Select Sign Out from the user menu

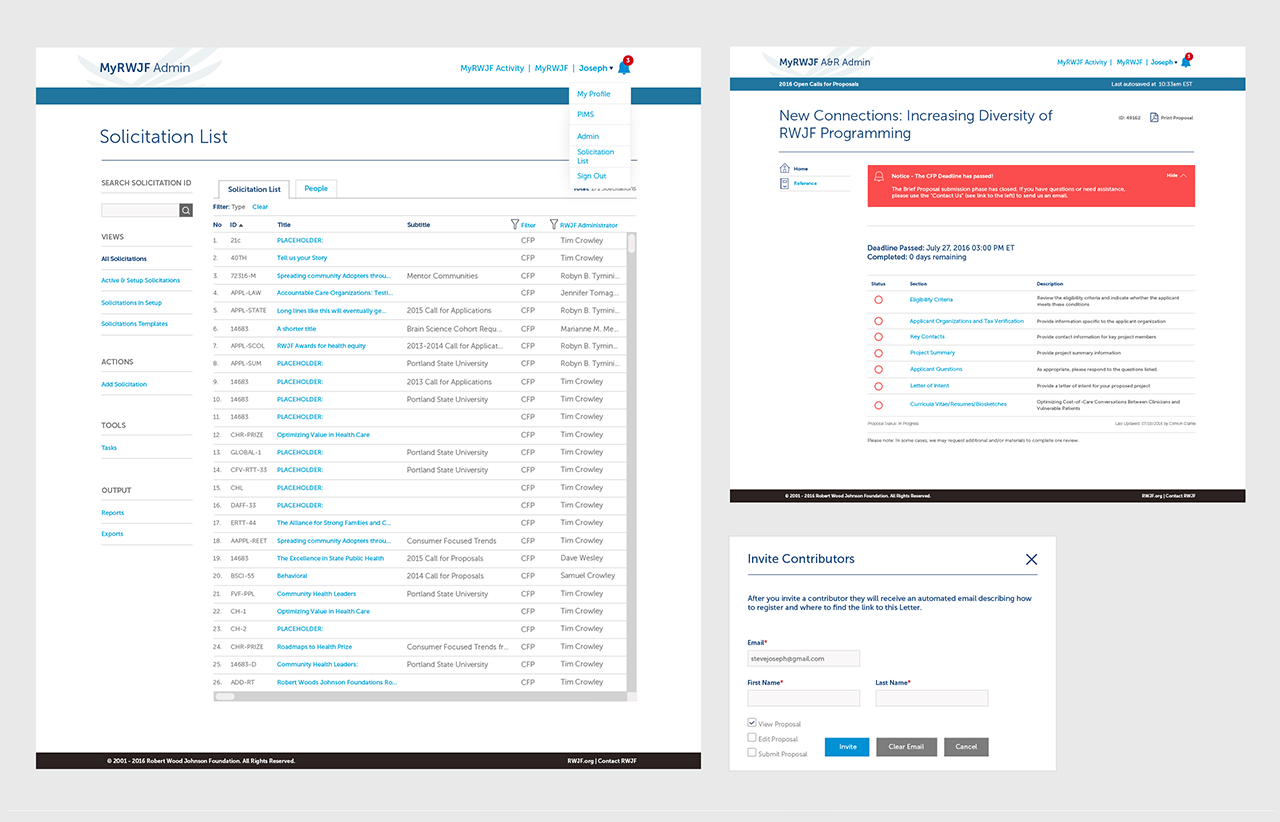pyautogui.click(x=591, y=176)
